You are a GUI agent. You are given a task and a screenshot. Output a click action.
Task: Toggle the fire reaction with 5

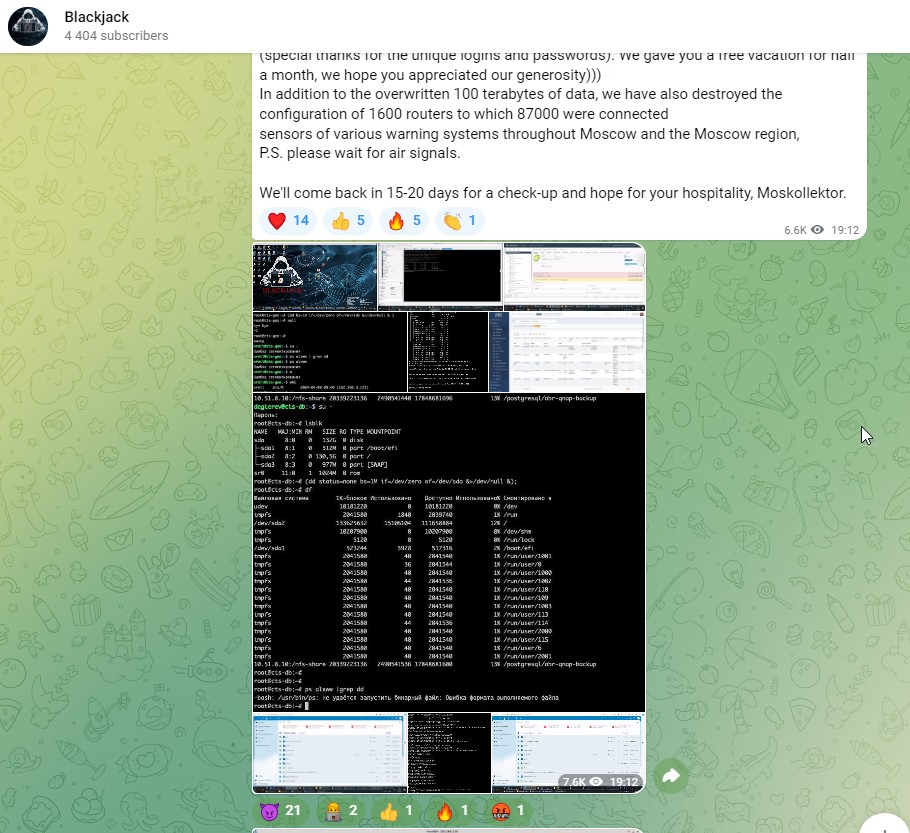(x=405, y=221)
